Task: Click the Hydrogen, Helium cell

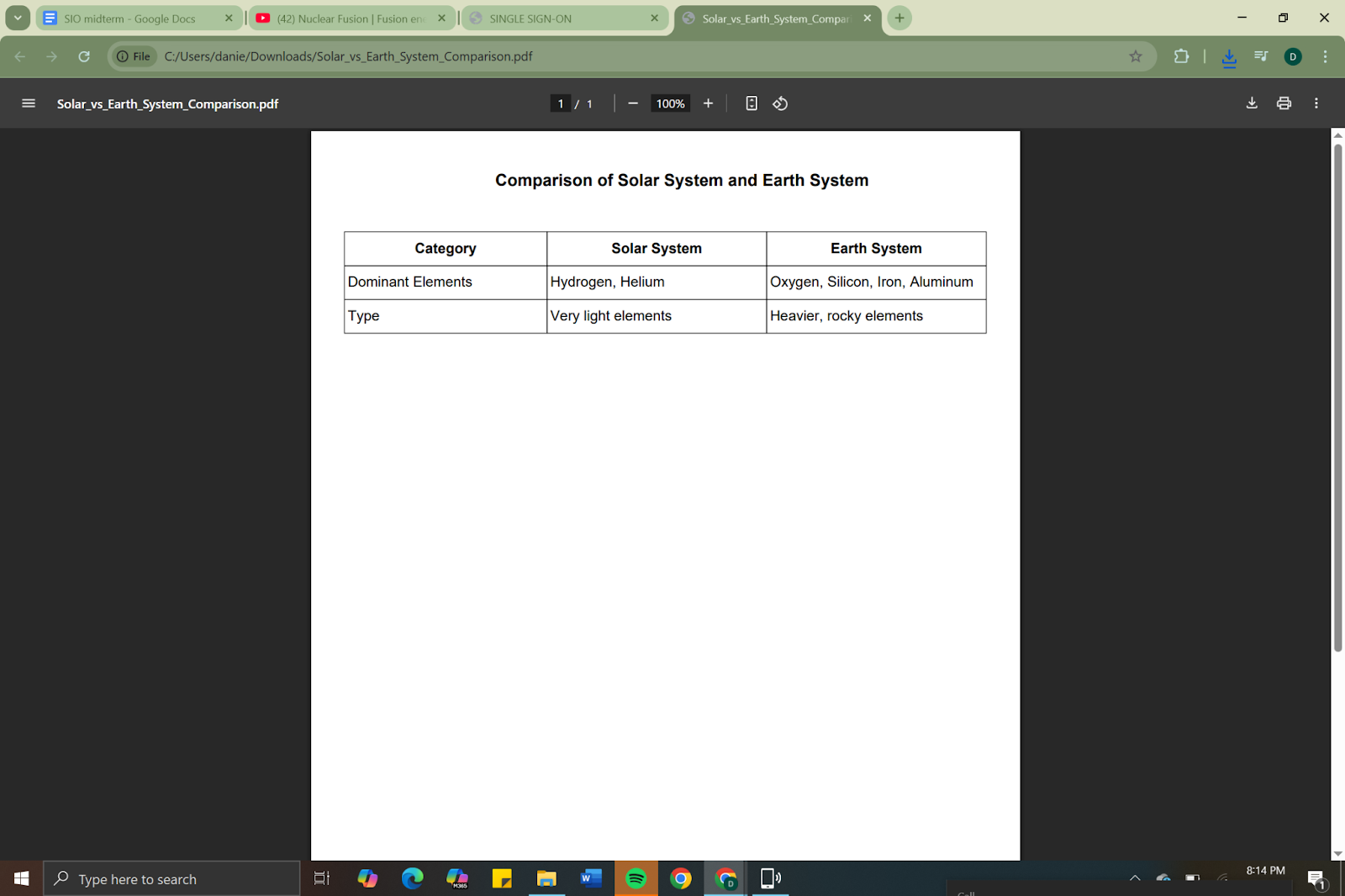Action: (657, 282)
